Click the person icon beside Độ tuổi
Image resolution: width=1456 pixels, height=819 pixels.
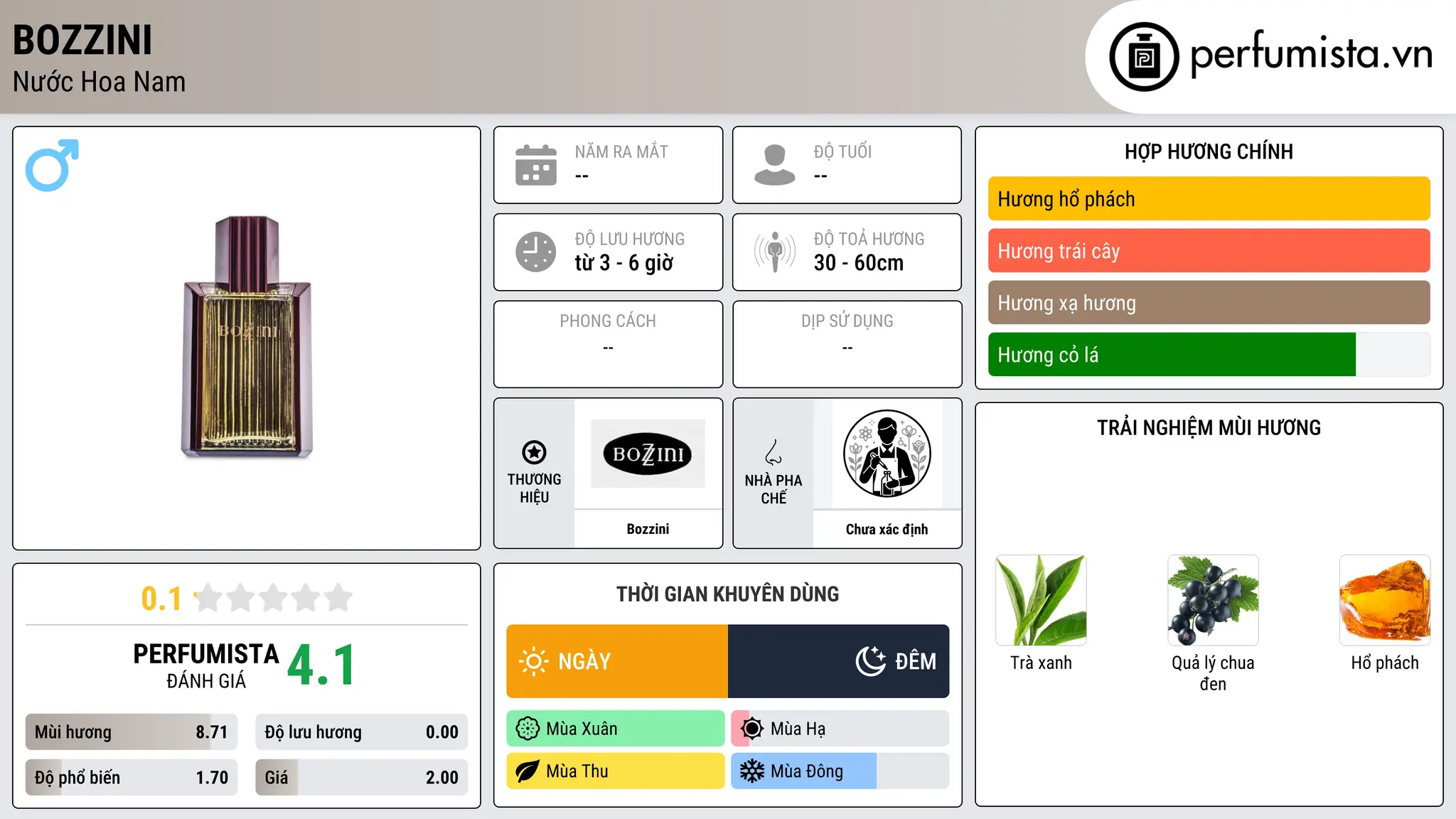[775, 165]
